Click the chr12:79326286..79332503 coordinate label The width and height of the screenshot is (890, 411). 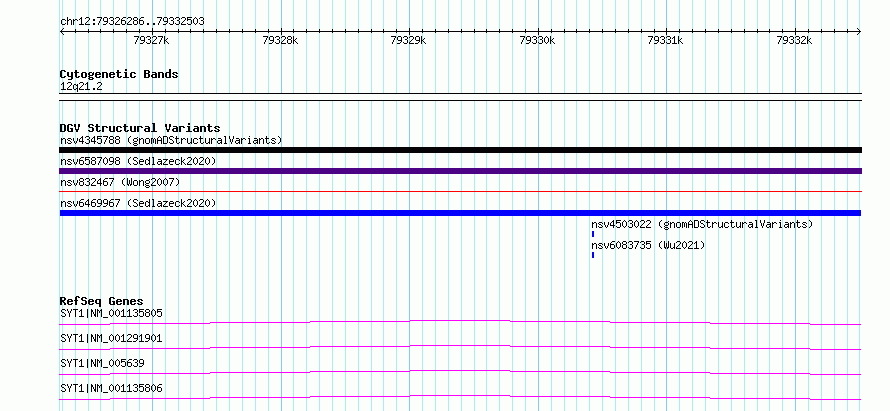coord(132,22)
